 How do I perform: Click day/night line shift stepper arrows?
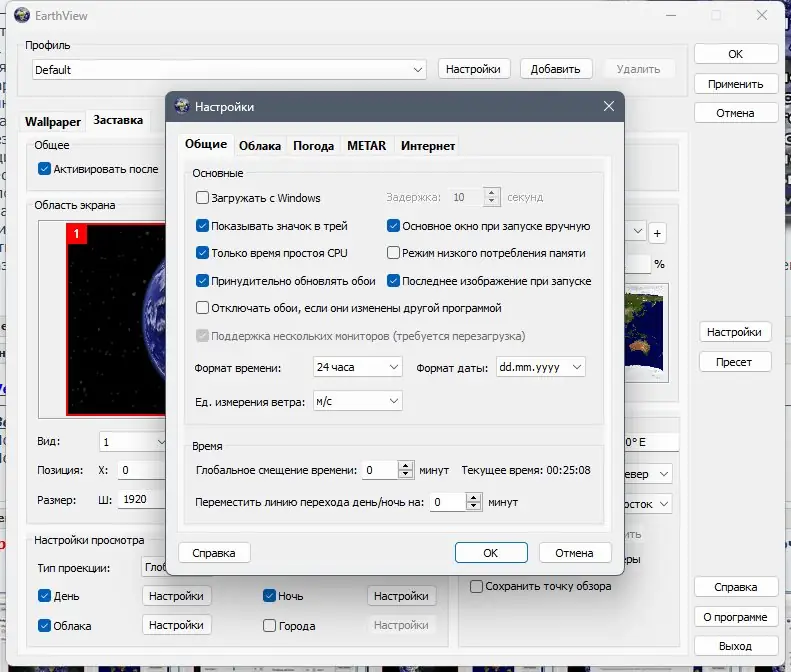(x=473, y=501)
